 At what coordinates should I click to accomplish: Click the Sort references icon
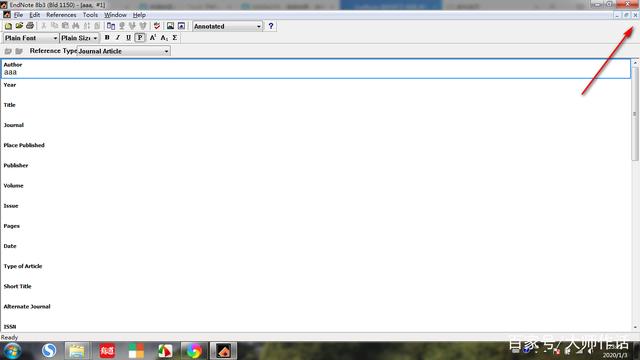click(86, 26)
